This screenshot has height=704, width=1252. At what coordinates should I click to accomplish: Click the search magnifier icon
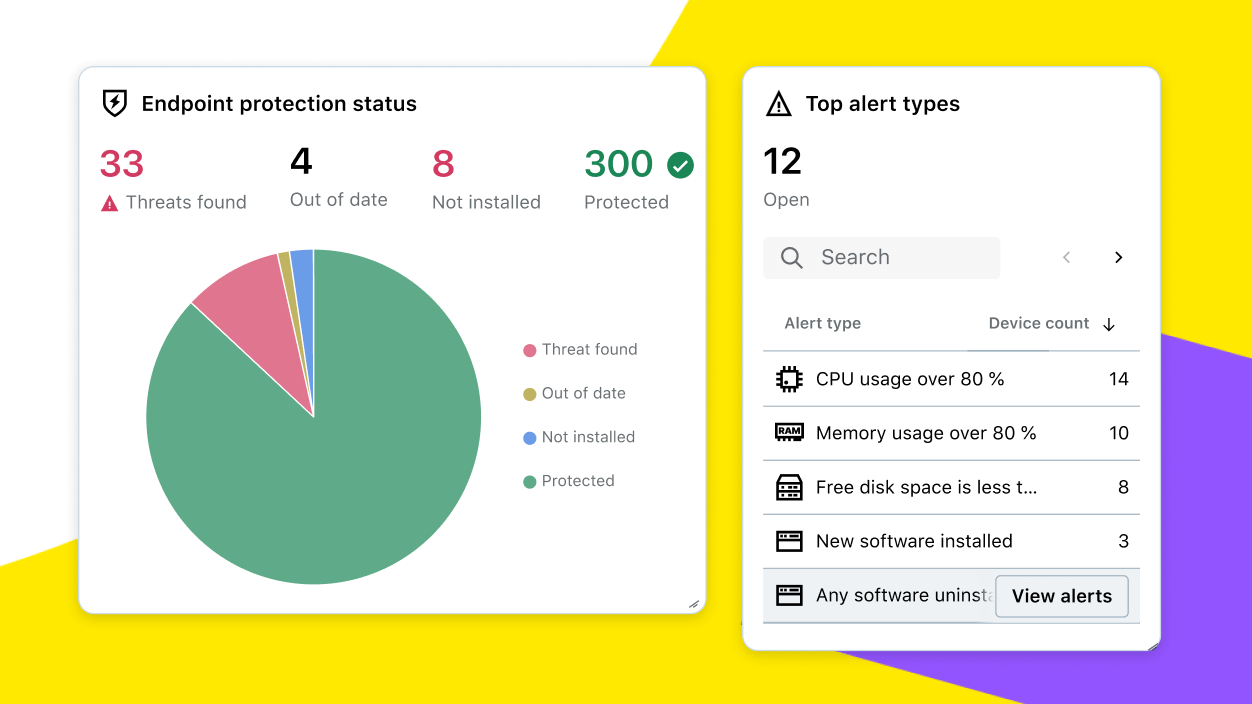click(791, 257)
